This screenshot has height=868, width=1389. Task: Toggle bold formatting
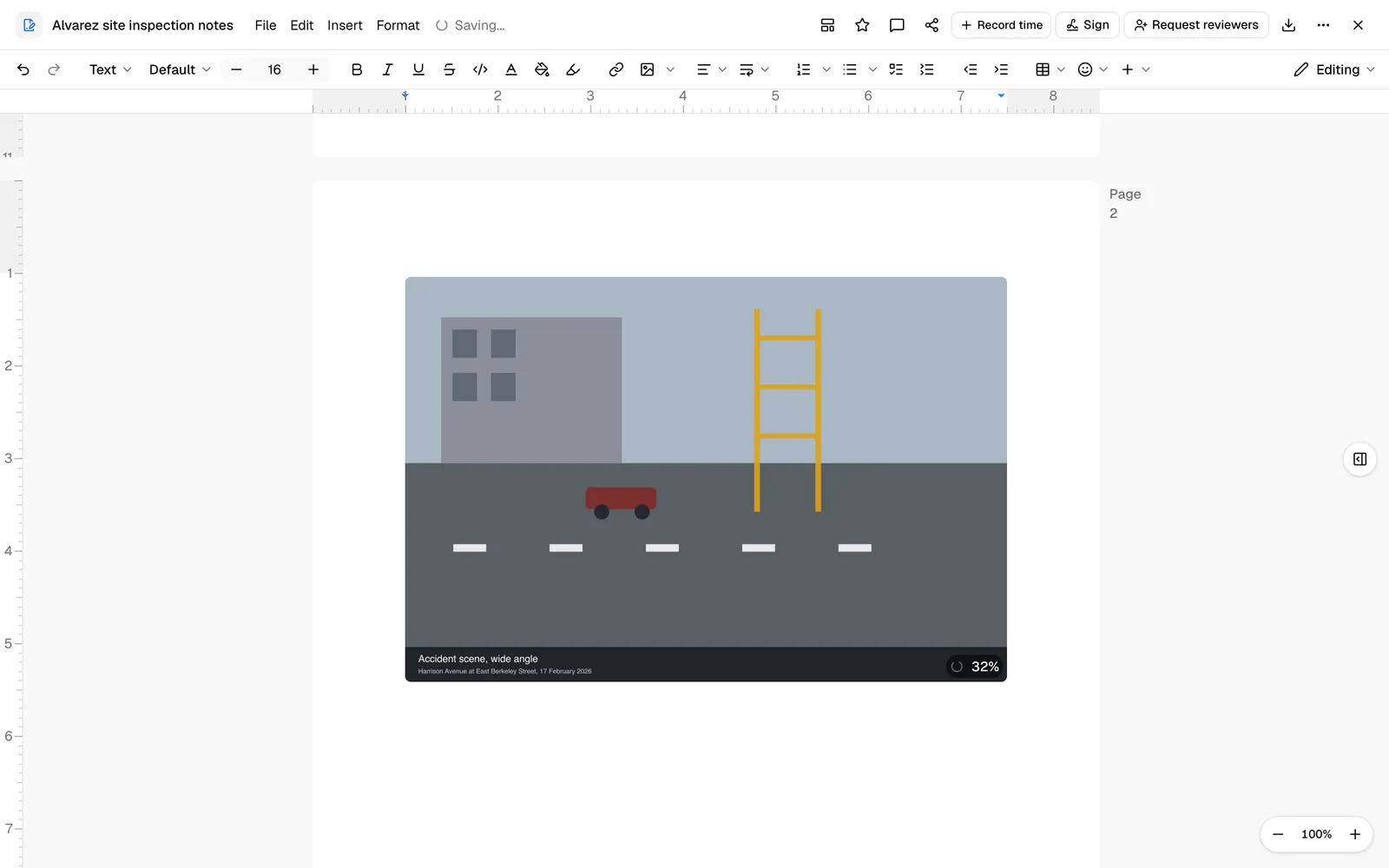coord(356,69)
